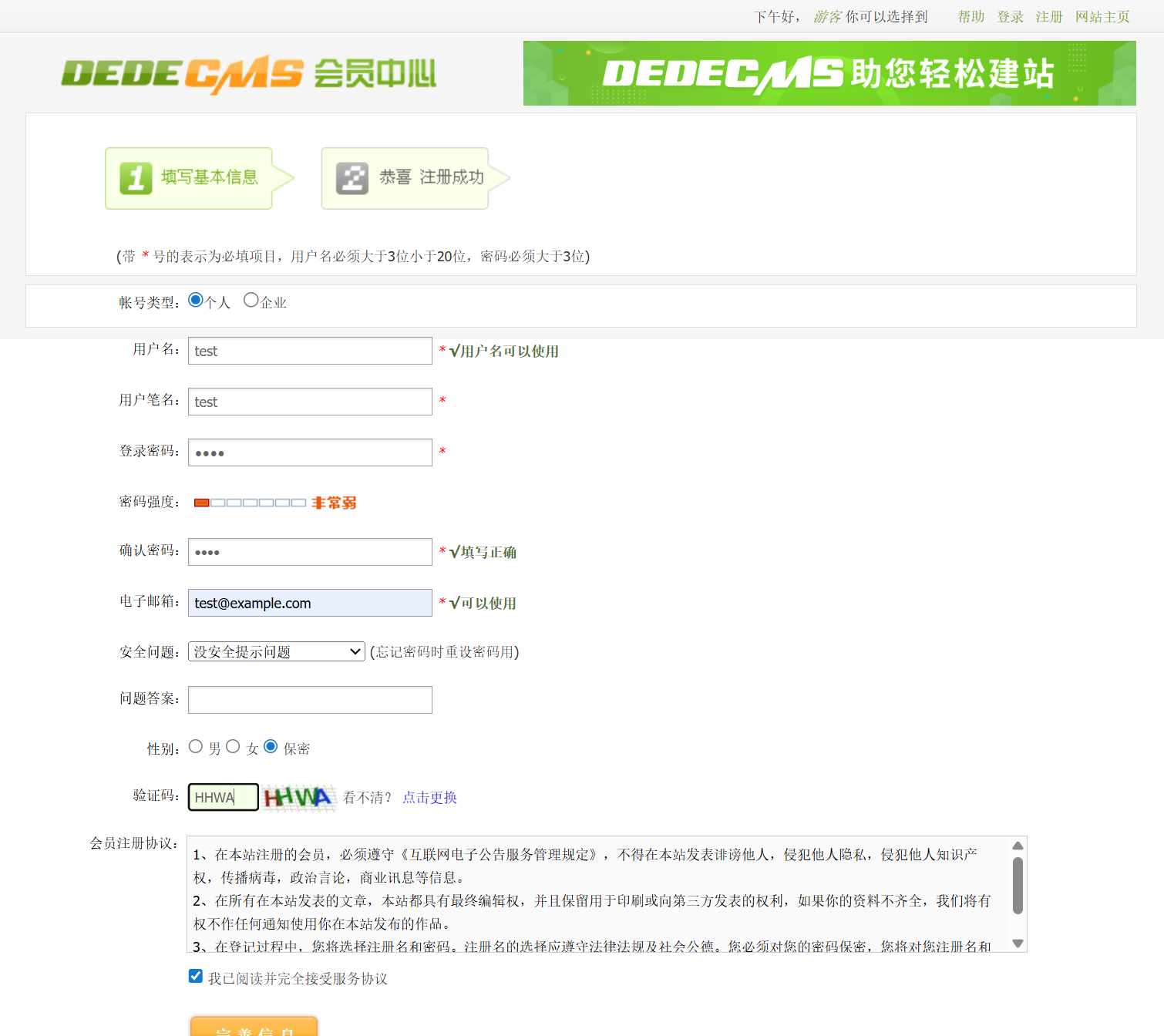Click 点击更换 to refresh captcha

429,797
